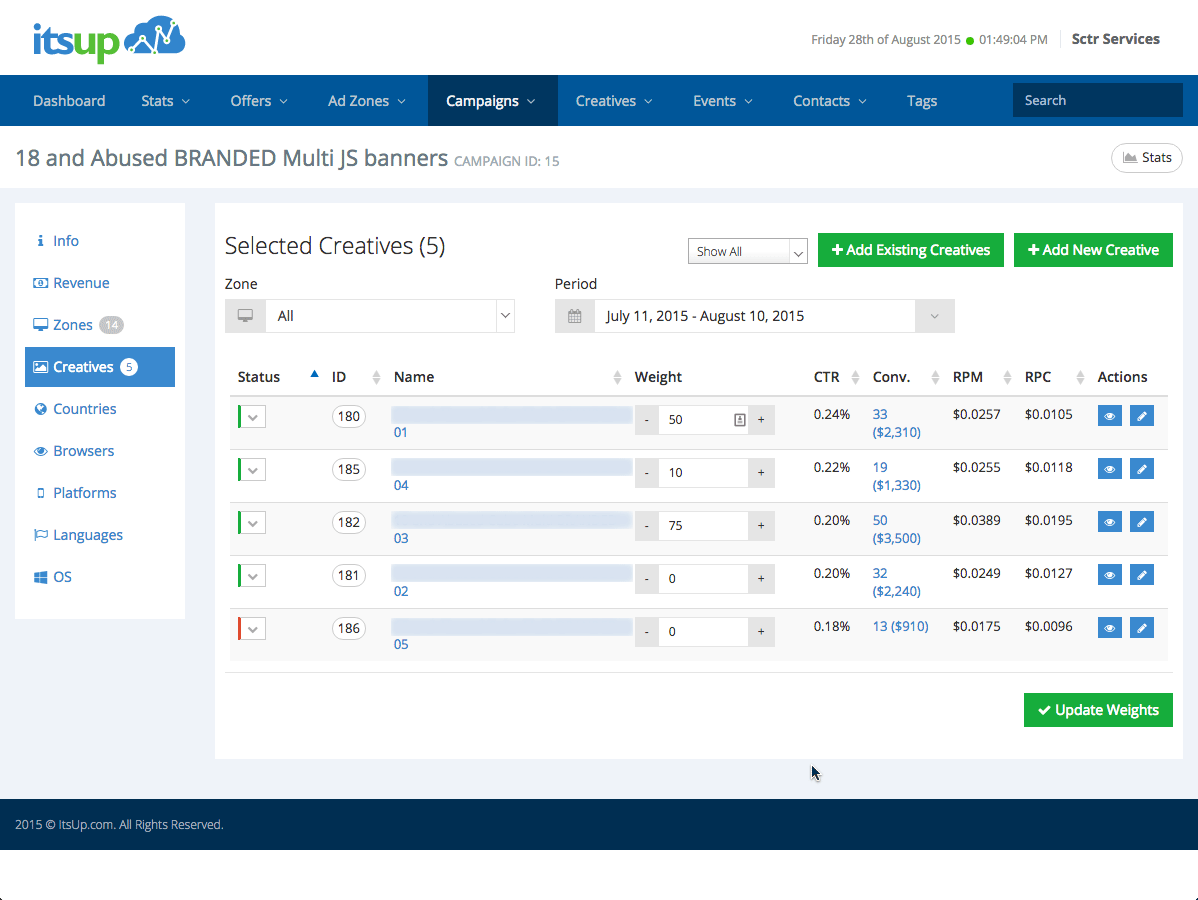Screen dimensions: 1198x900
Task: Sort table by ID column
Action: tap(376, 377)
